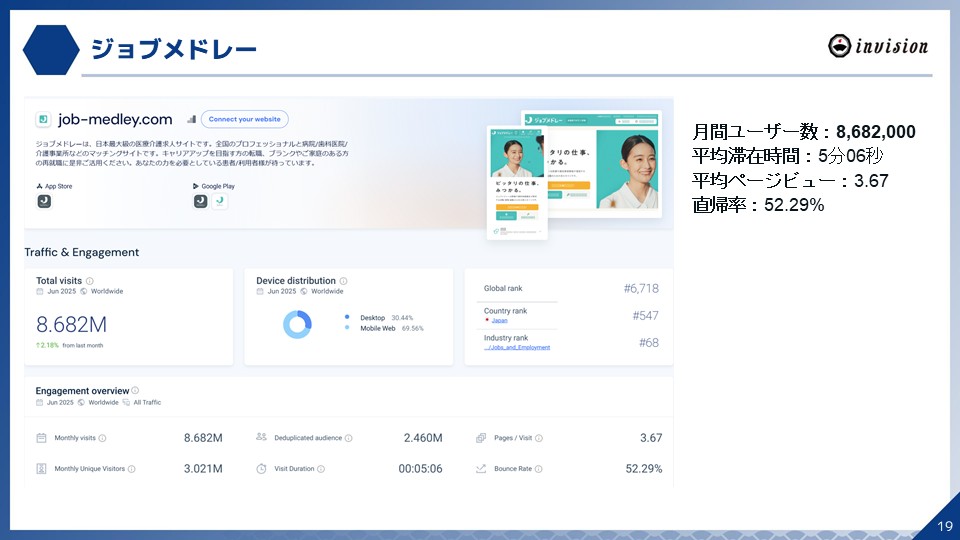Click the invision logo icon
Screen dimensions: 960x540
pos(839,46)
